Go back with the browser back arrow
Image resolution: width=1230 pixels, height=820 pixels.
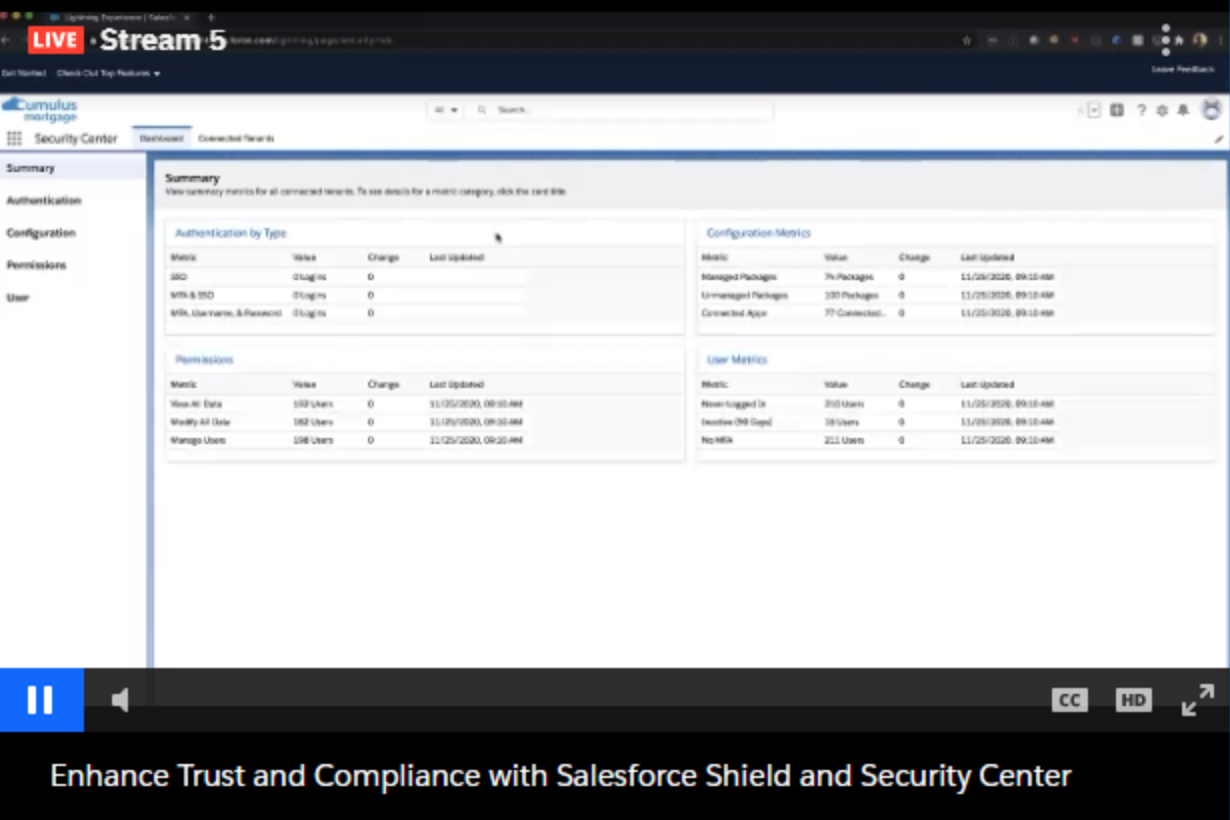(6, 40)
